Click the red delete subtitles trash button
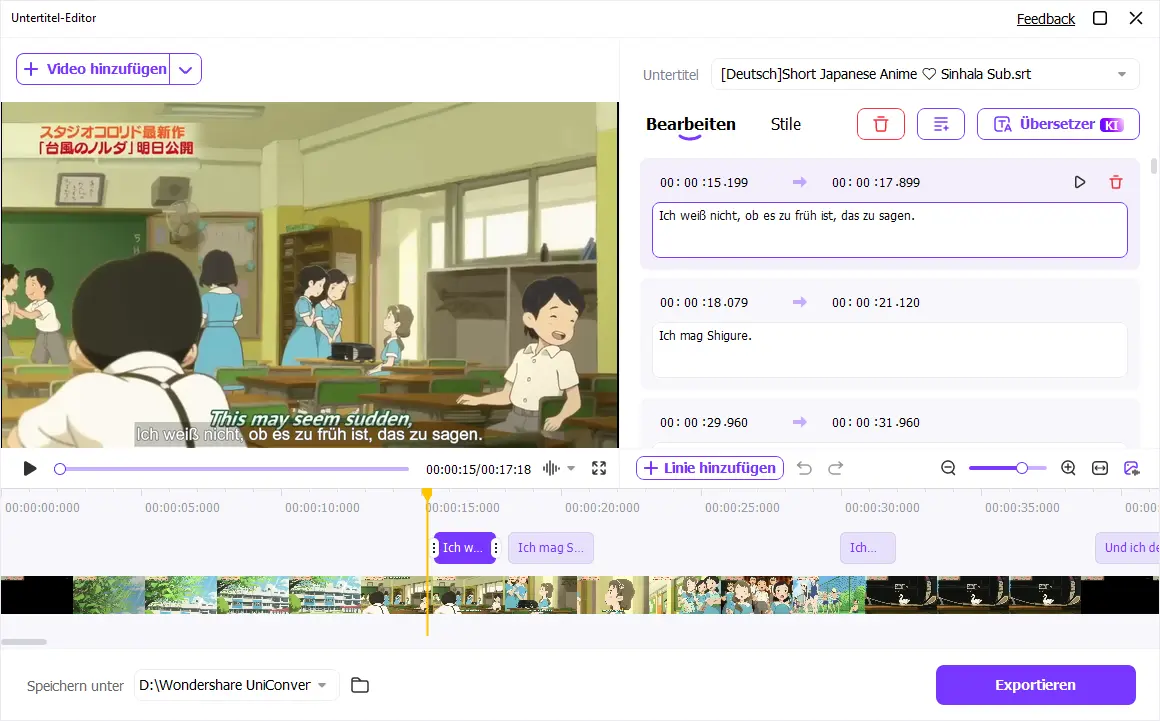Image resolution: width=1160 pixels, height=721 pixels. pos(880,124)
